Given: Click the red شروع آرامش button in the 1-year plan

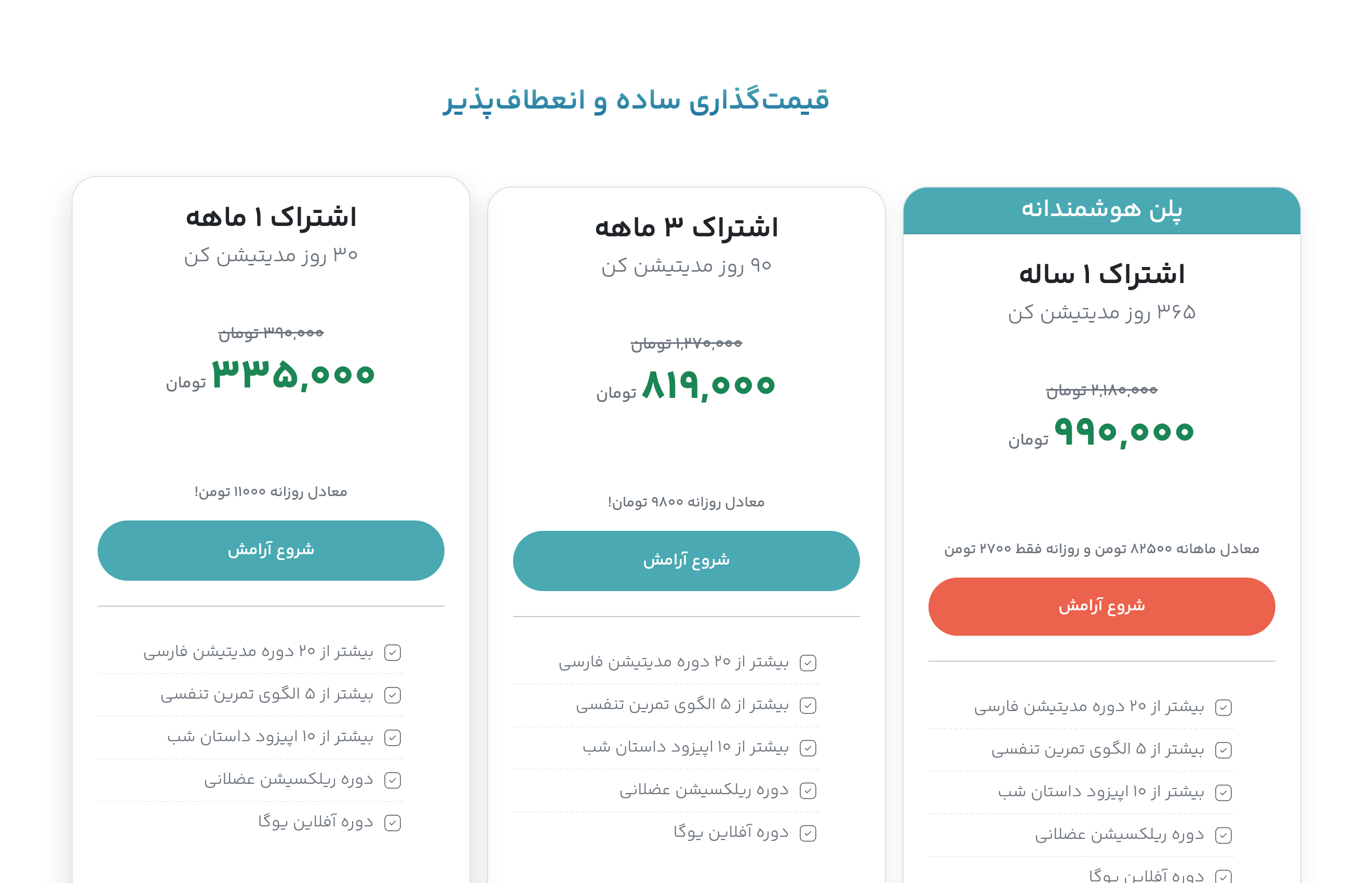Looking at the screenshot, I should click(x=1101, y=606).
